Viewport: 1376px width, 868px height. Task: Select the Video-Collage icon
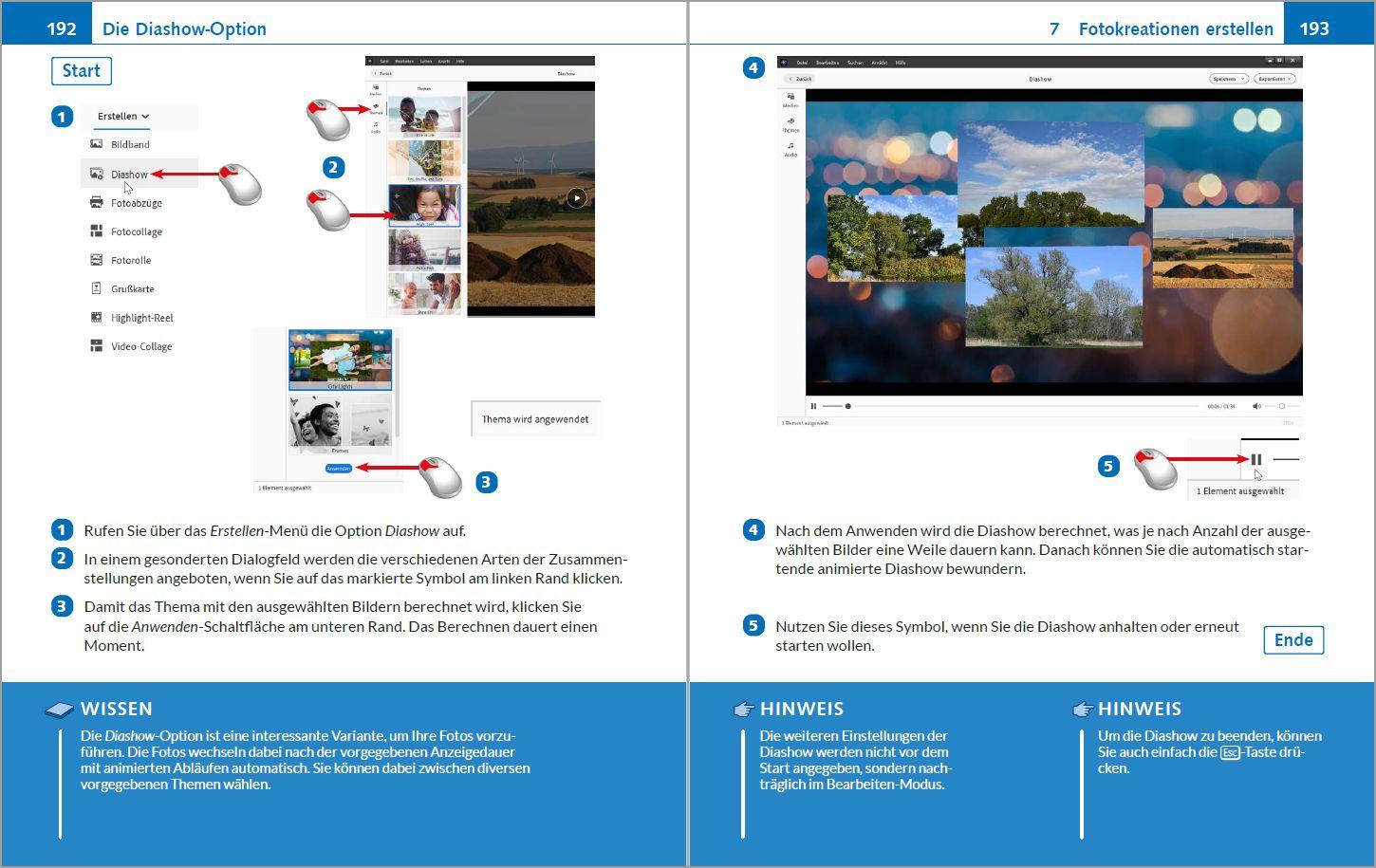97,345
